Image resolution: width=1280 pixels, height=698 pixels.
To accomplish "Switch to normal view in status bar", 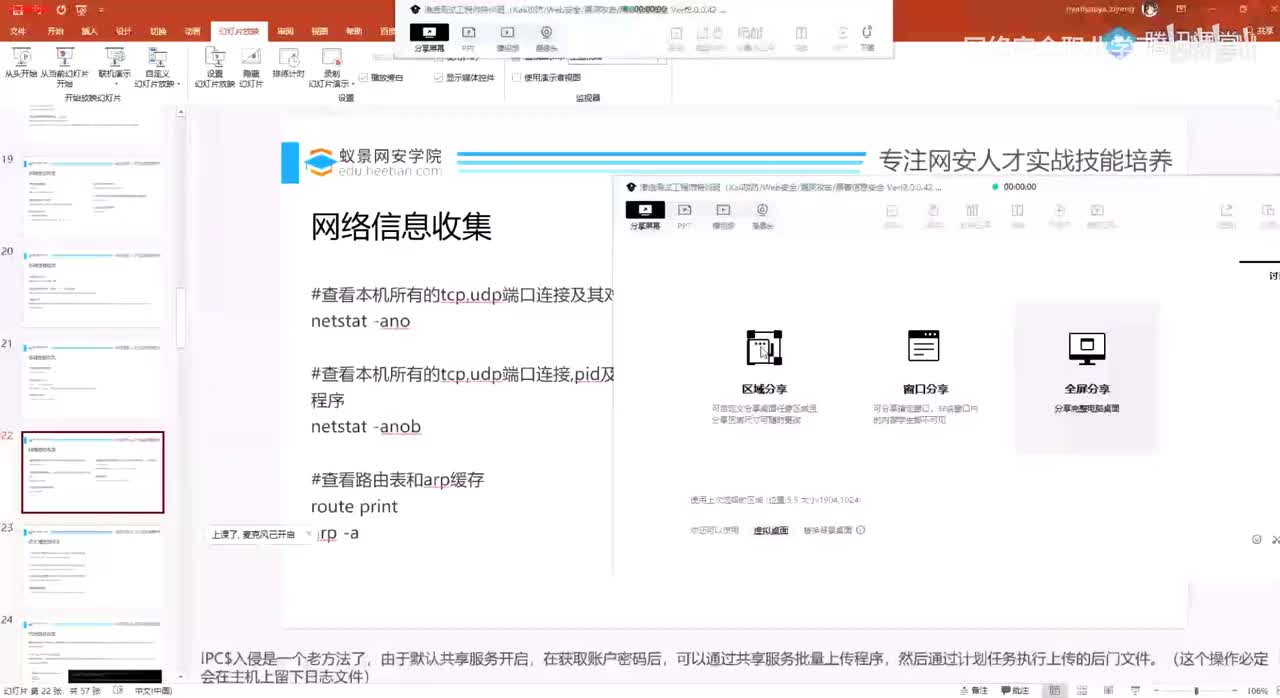I will click(x=1054, y=691).
